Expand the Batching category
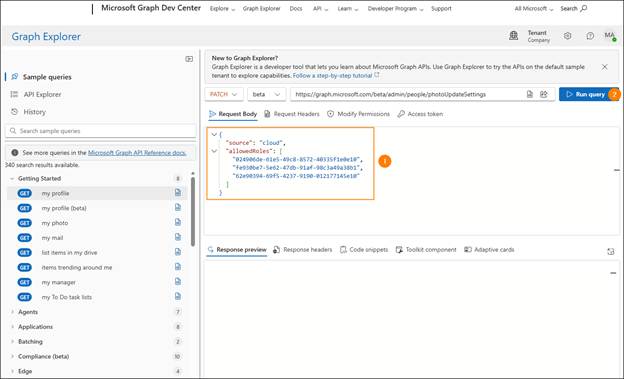The width and height of the screenshot is (624, 379). coord(12,342)
